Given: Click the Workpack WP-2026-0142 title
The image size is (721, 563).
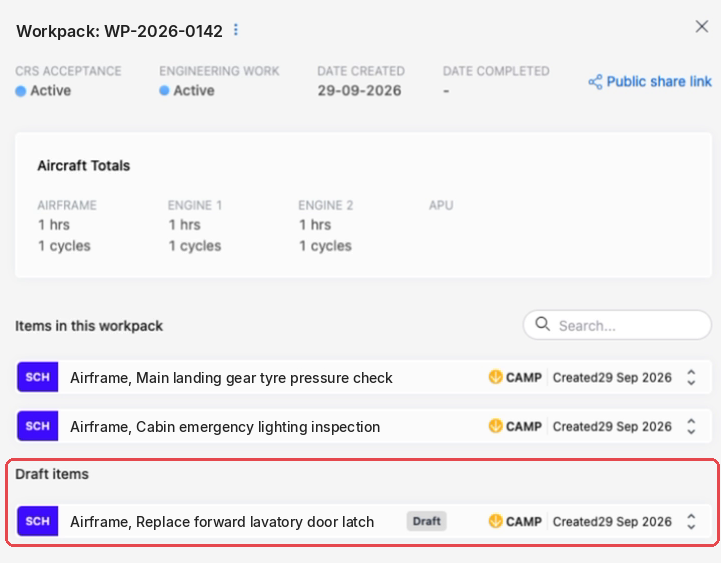Looking at the screenshot, I should point(120,31).
